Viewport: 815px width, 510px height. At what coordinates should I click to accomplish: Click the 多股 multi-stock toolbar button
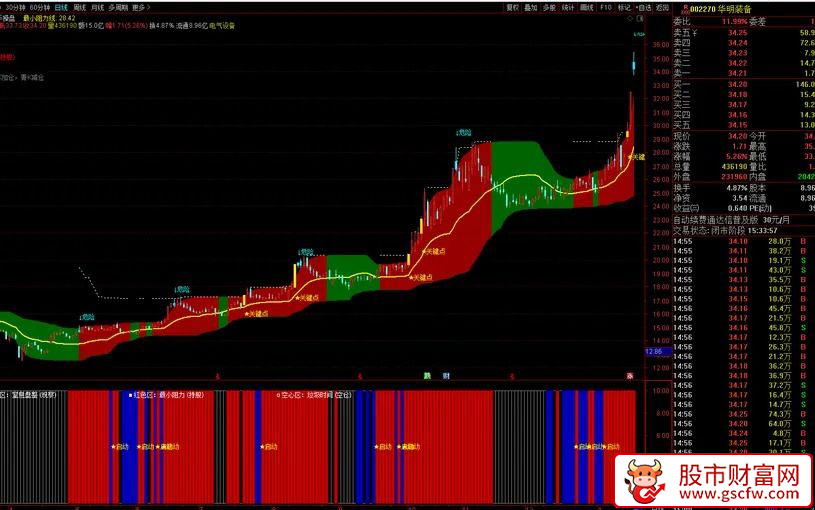pos(549,8)
